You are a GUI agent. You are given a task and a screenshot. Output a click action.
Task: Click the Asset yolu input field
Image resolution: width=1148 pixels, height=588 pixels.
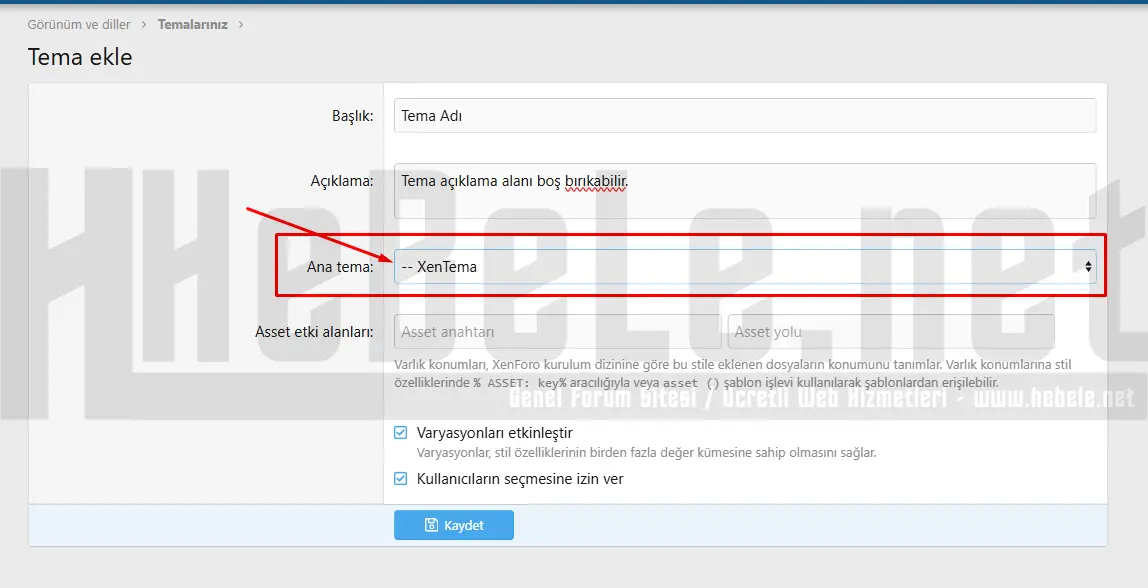(891, 332)
